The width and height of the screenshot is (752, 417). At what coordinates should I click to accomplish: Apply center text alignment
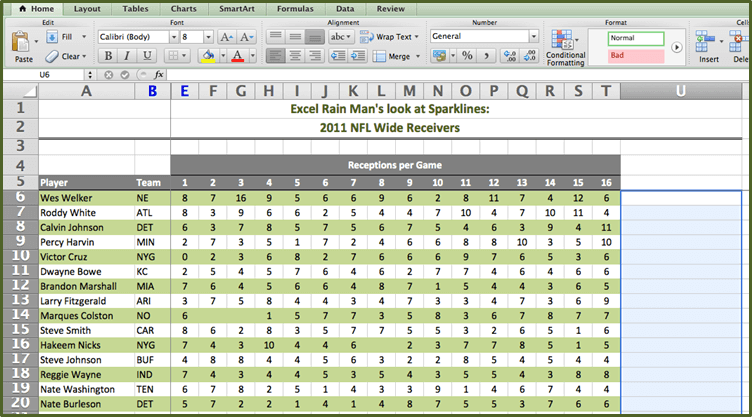[295, 56]
